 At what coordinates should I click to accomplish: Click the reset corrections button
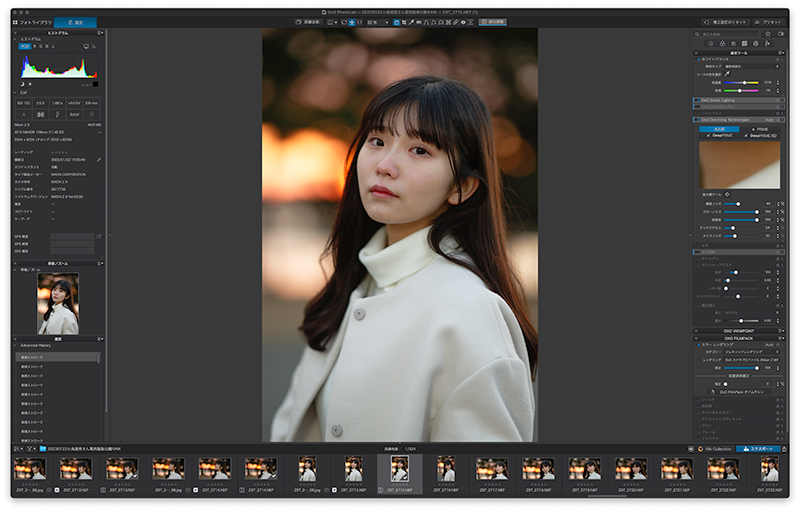726,22
